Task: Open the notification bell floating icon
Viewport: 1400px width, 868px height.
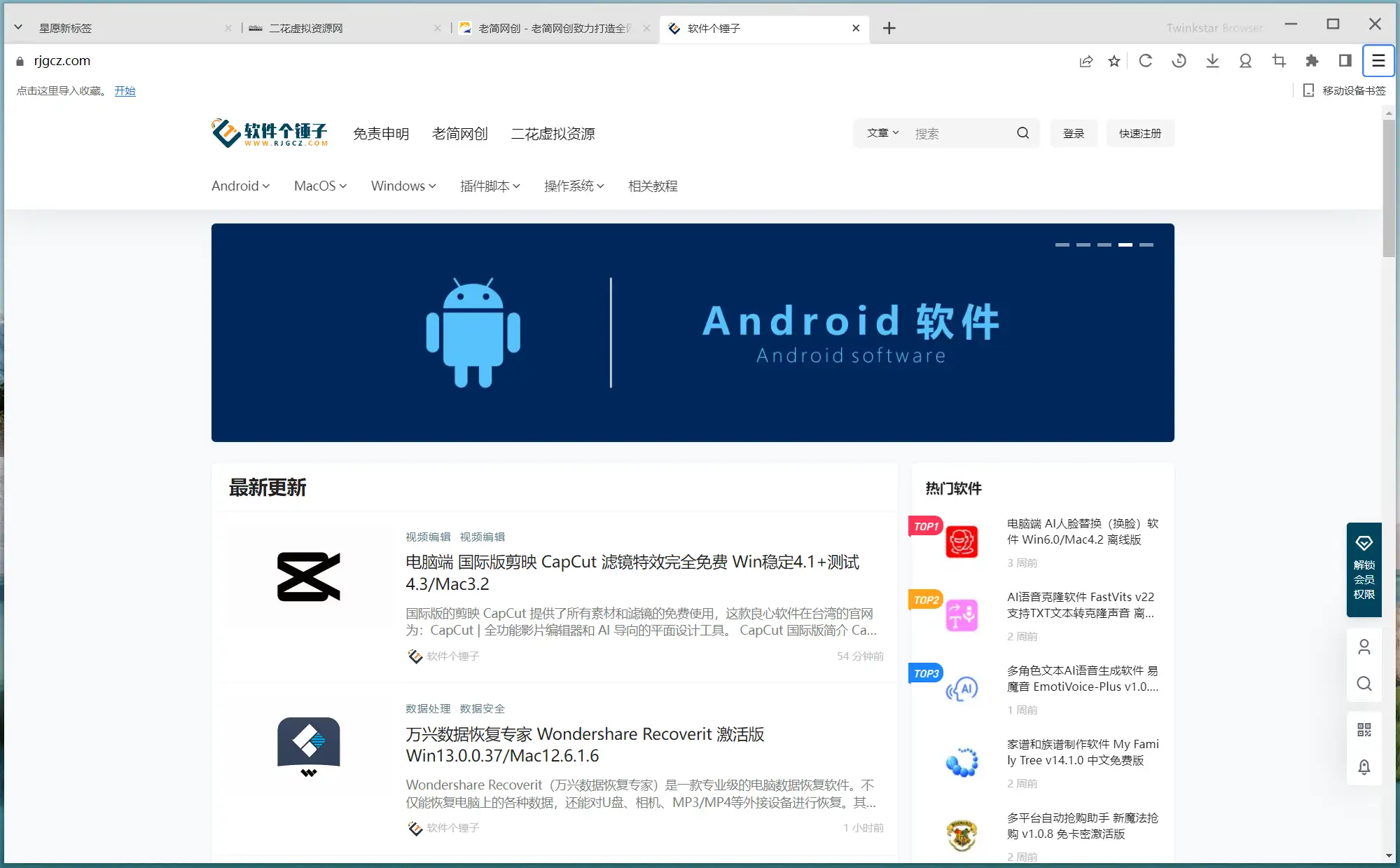Action: (1364, 767)
